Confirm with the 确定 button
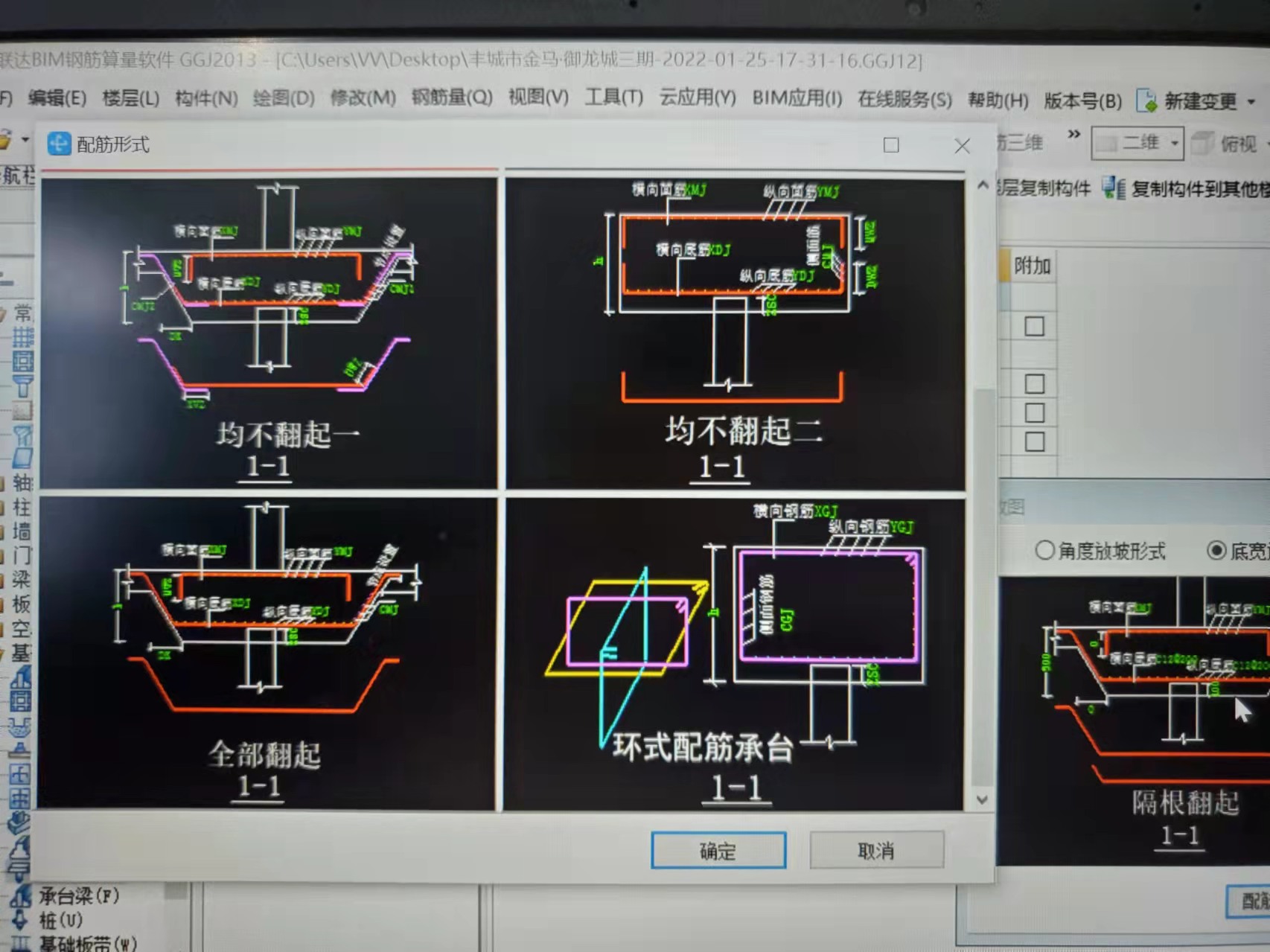The height and width of the screenshot is (952, 1270). [718, 850]
